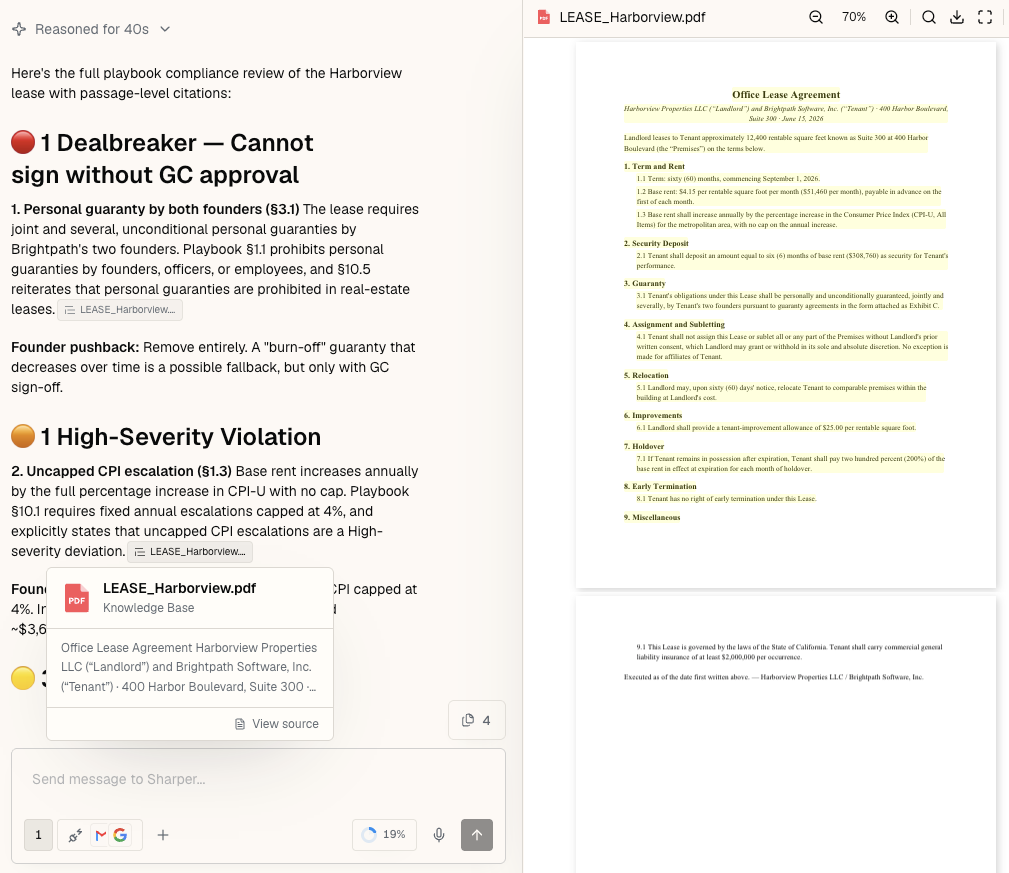
Task: Click the LEASE_Harborview.pdf viewer title
Action: point(632,17)
